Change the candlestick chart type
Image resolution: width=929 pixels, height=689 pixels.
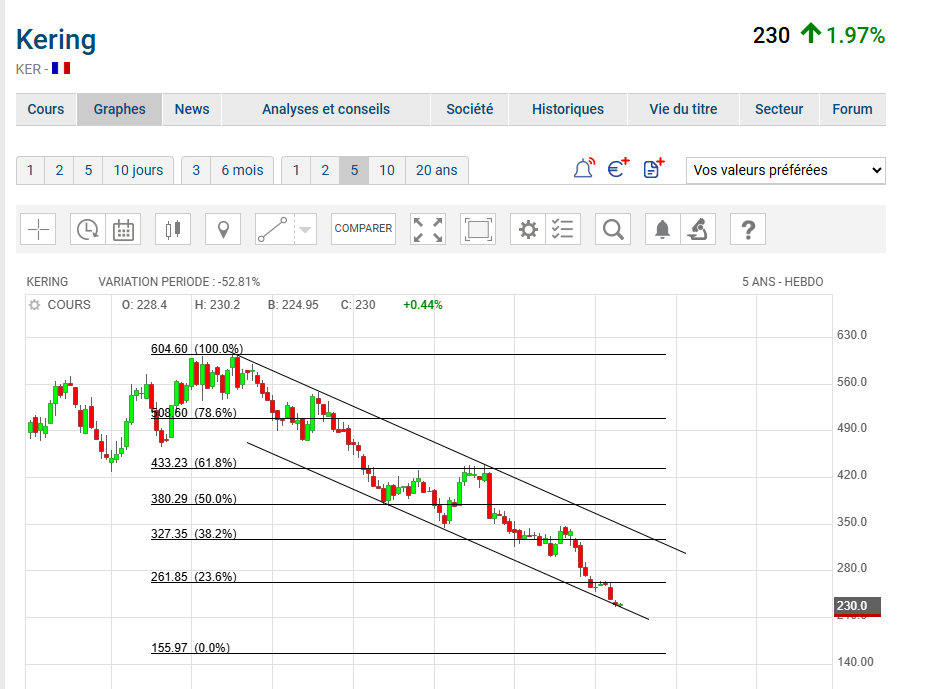tap(173, 229)
